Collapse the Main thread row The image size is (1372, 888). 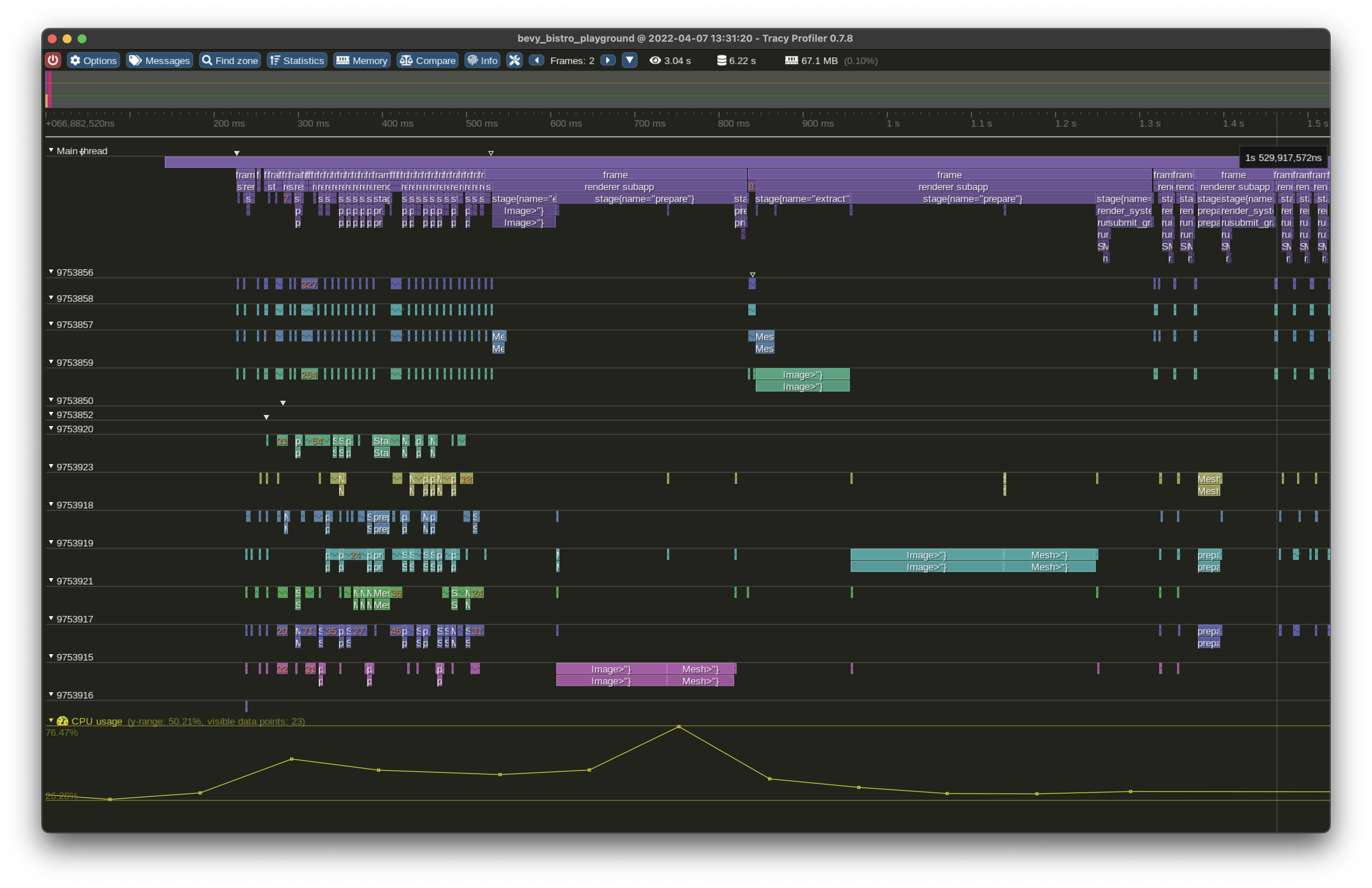tap(51, 150)
